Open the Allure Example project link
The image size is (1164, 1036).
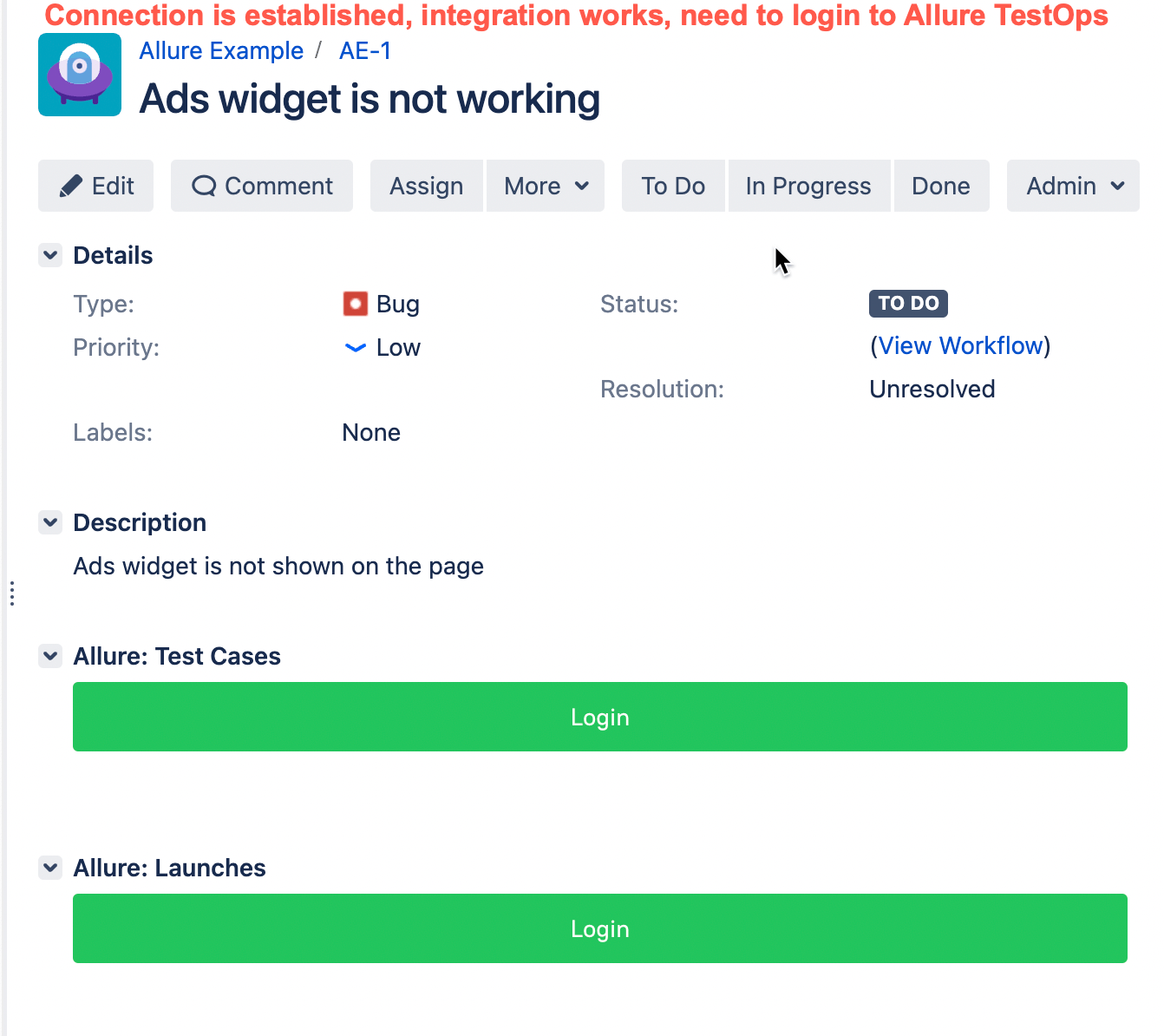click(x=221, y=51)
